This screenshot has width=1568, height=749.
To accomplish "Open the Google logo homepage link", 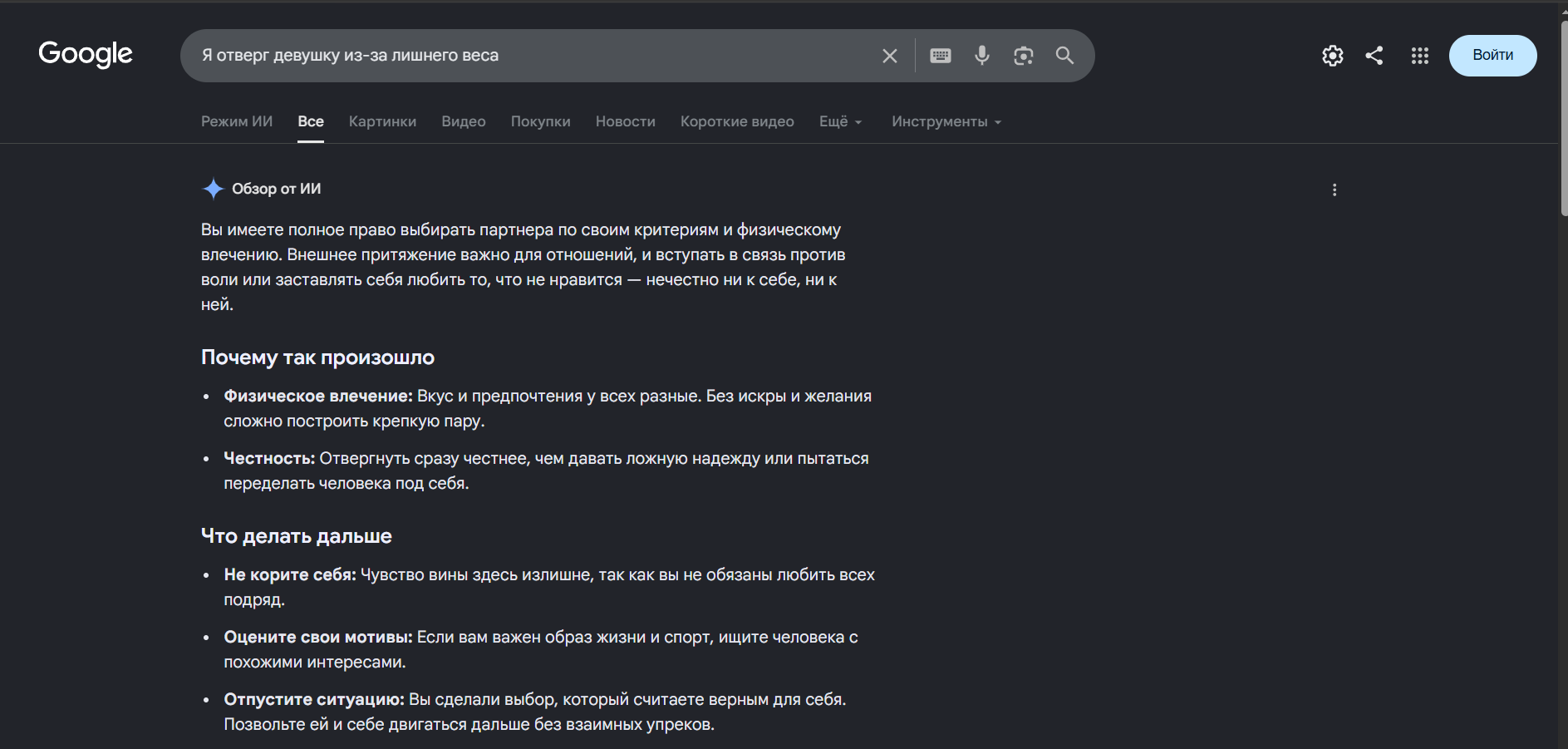I will click(x=86, y=54).
